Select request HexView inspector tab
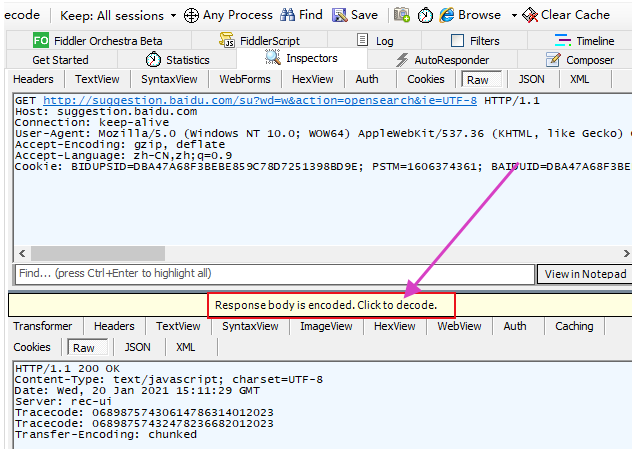635x452 pixels. (x=313, y=79)
